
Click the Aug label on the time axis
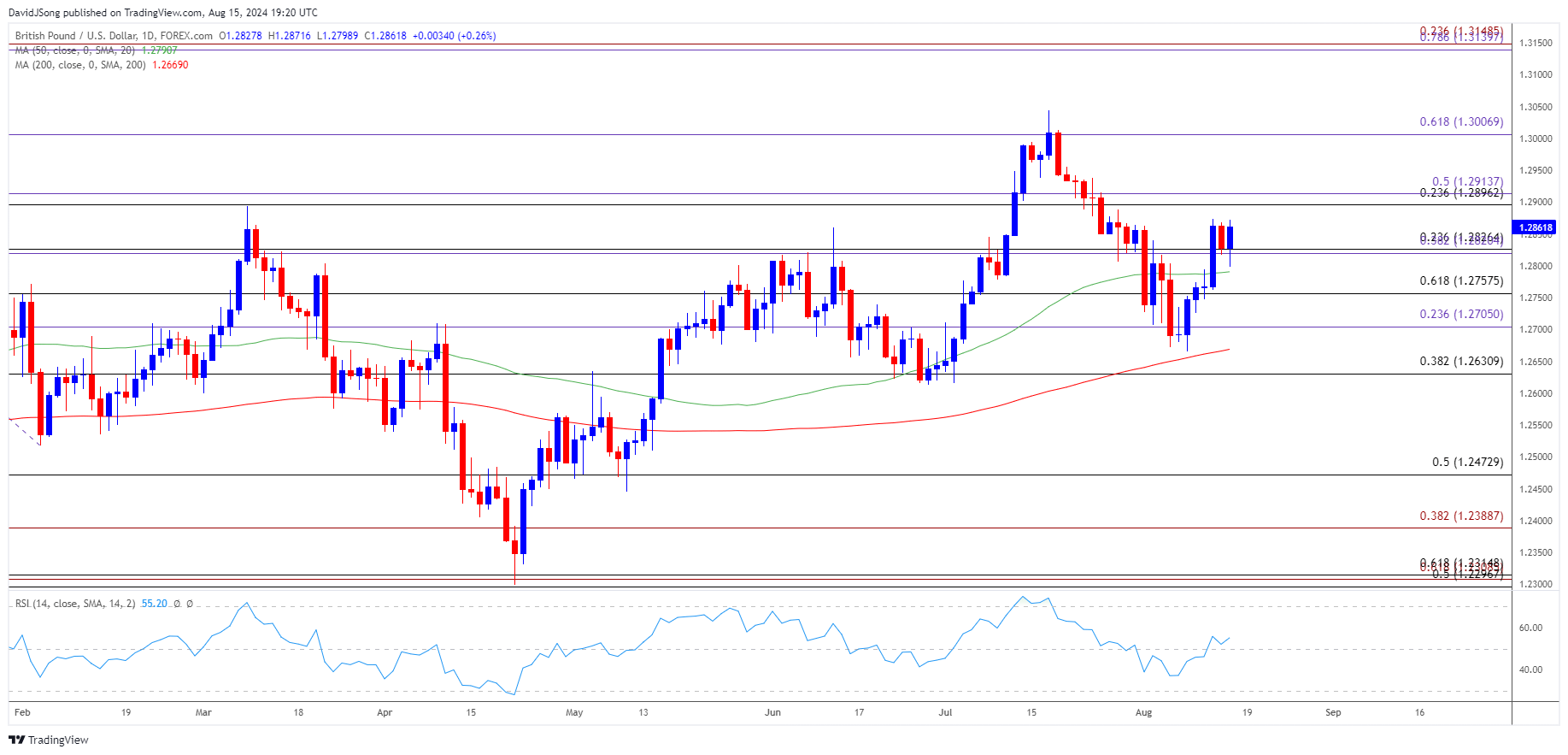tap(1143, 712)
